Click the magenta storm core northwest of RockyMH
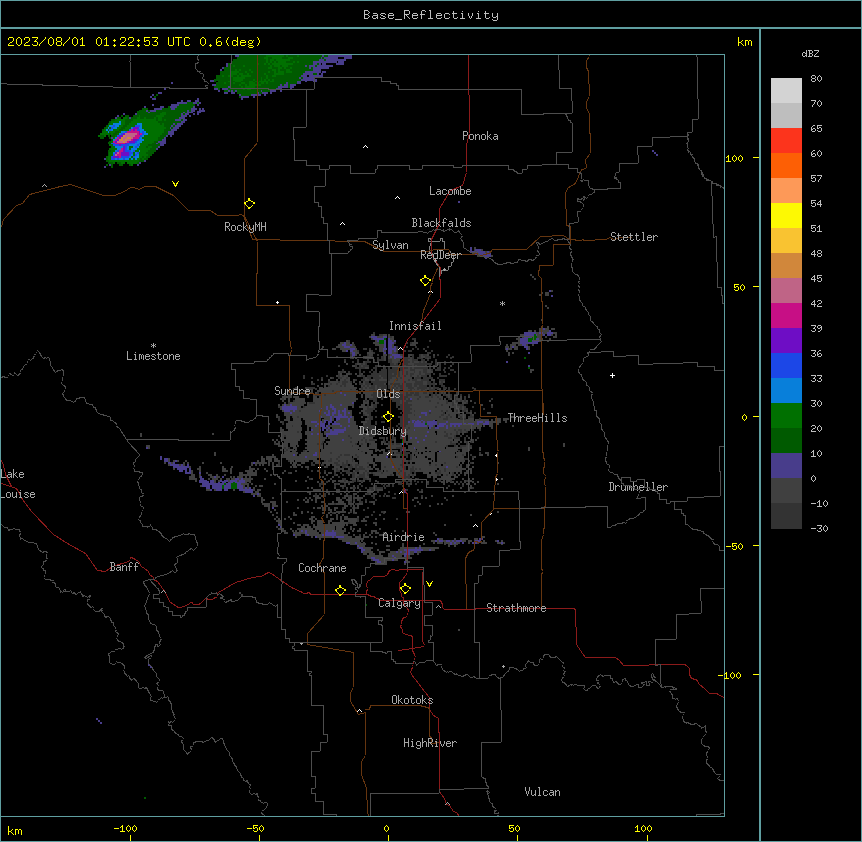 point(127,137)
